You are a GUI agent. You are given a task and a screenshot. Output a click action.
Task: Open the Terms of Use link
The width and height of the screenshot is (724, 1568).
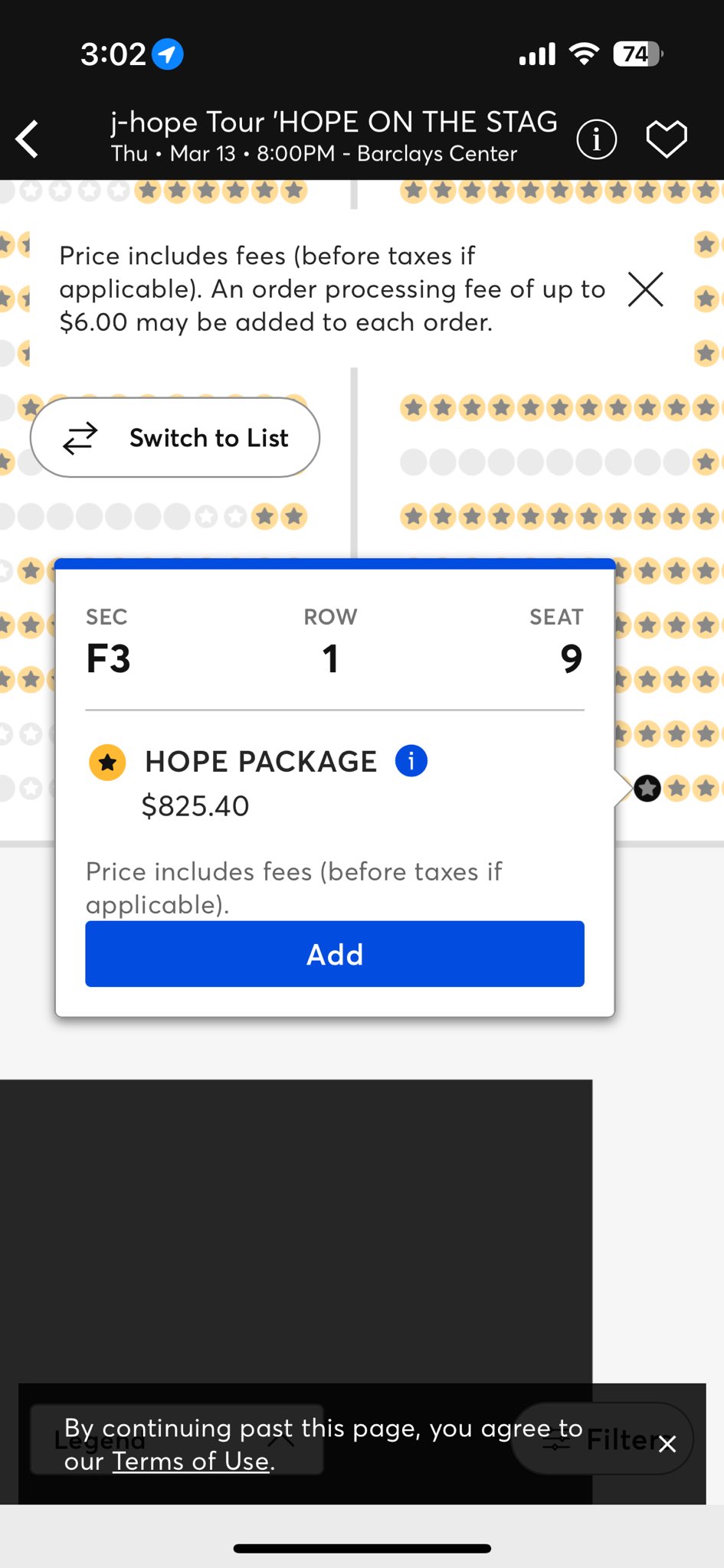191,1461
